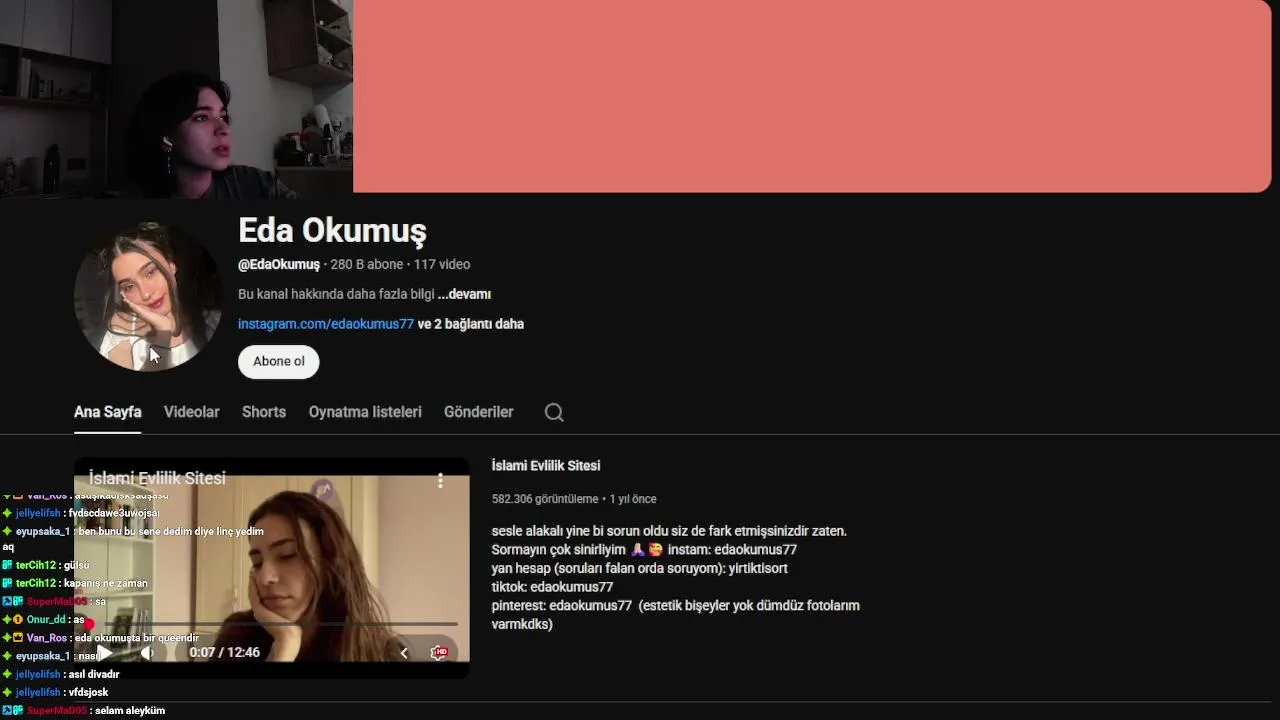Viewport: 1280px width, 720px height.
Task: Click the Eda Okumuş channel avatar
Action: 148,296
